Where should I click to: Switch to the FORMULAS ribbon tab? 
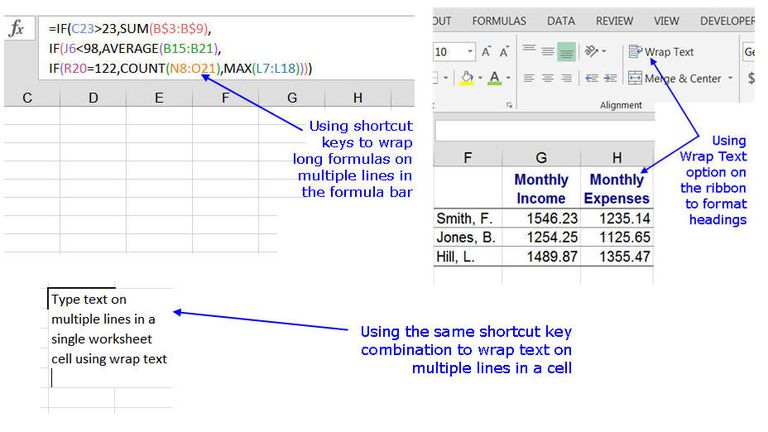(499, 21)
